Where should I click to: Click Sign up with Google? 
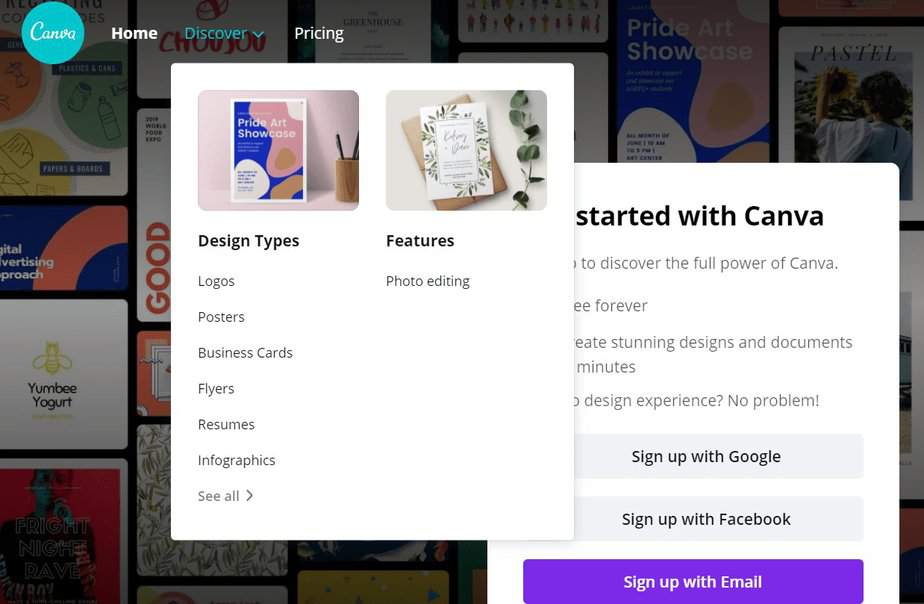[706, 456]
